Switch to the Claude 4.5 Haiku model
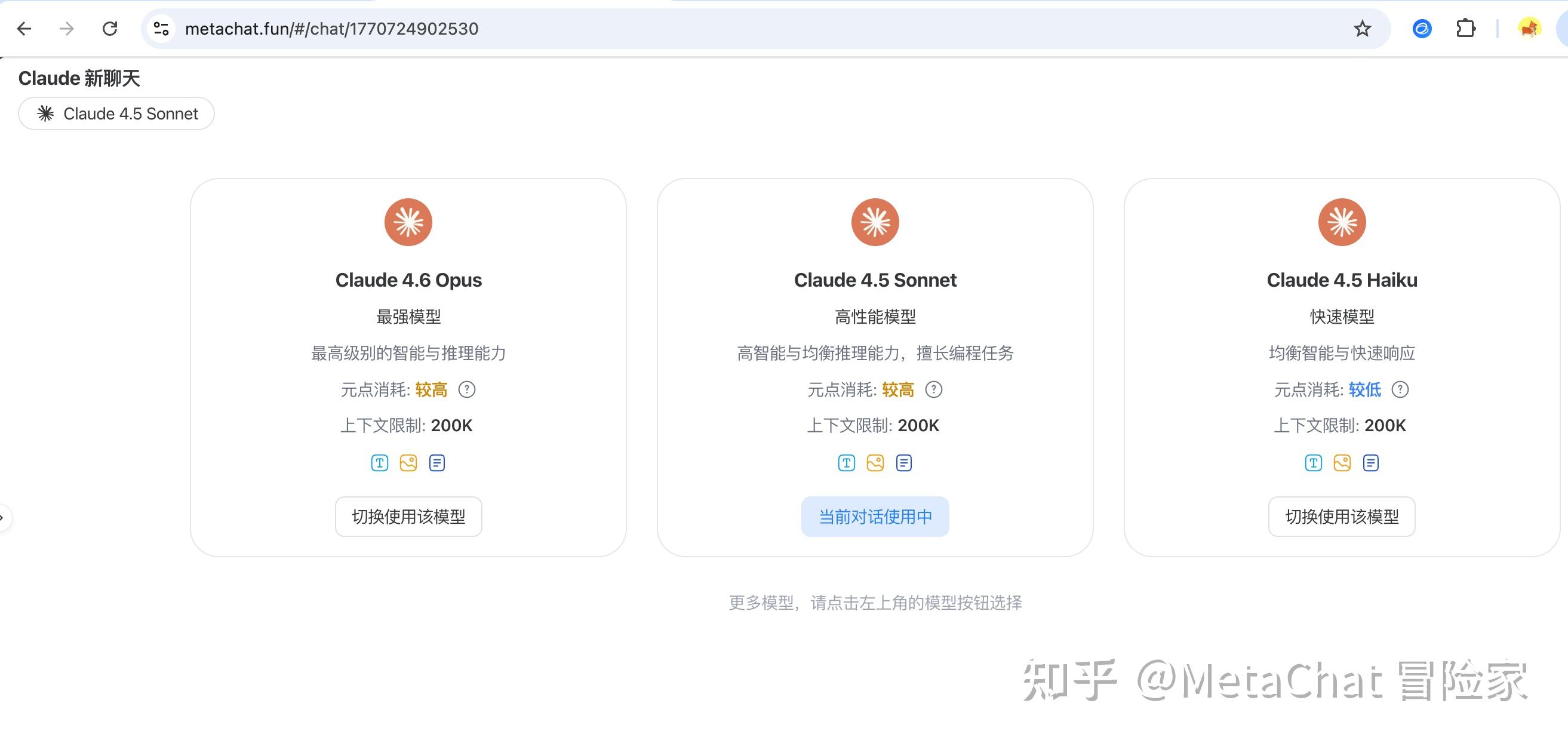 (x=1342, y=517)
